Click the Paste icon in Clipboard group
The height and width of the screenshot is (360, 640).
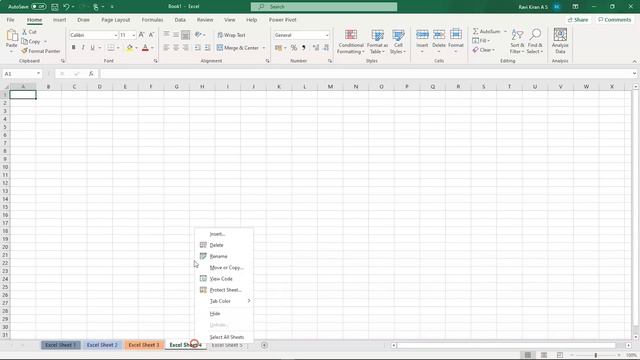[11, 37]
